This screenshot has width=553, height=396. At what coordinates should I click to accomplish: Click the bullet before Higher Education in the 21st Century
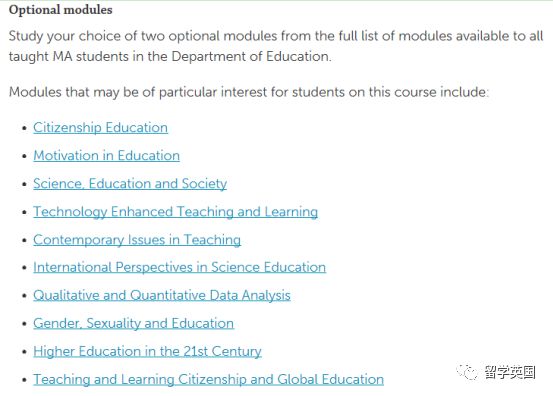[24, 352]
